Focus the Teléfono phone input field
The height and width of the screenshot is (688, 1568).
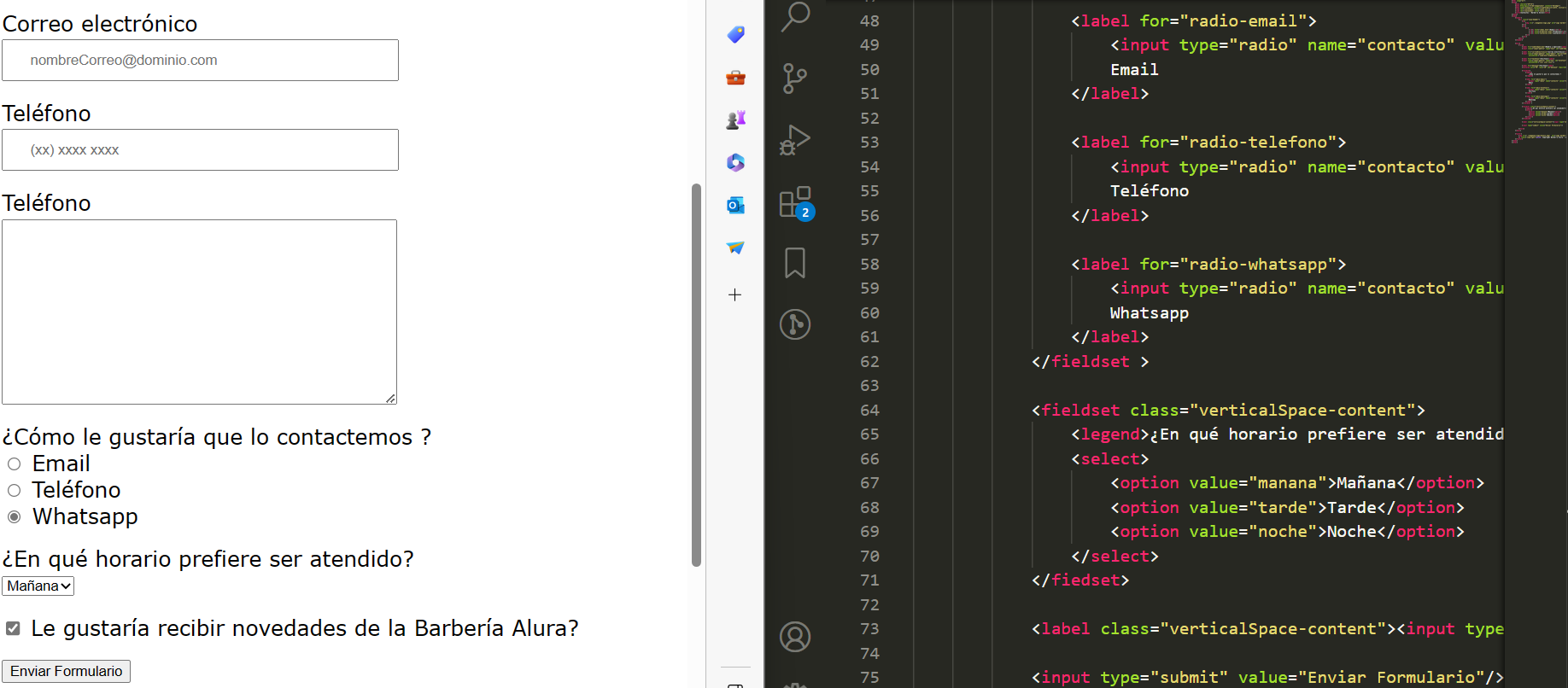pyautogui.click(x=200, y=150)
